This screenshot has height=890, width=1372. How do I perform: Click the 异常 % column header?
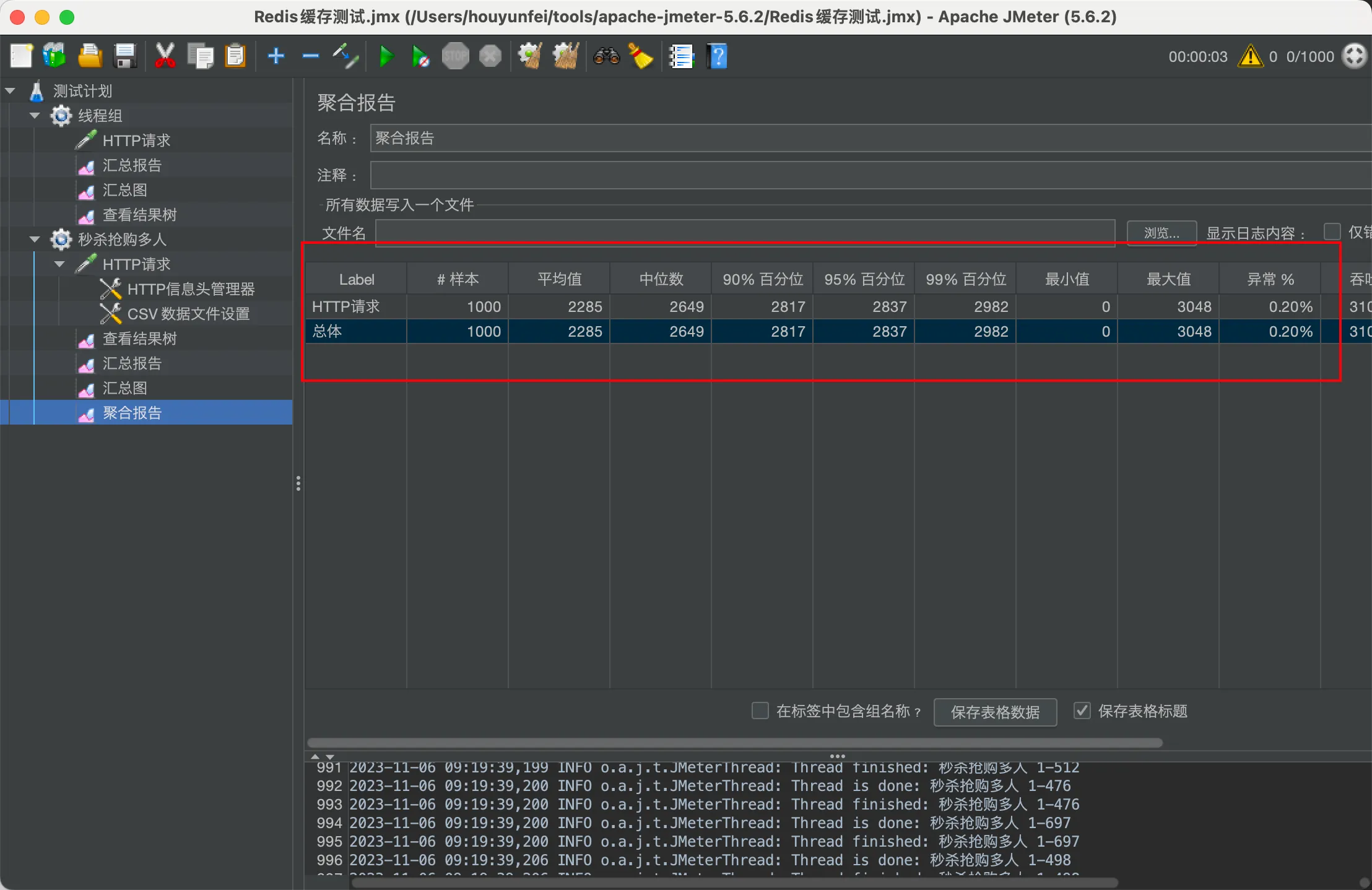(x=1270, y=279)
